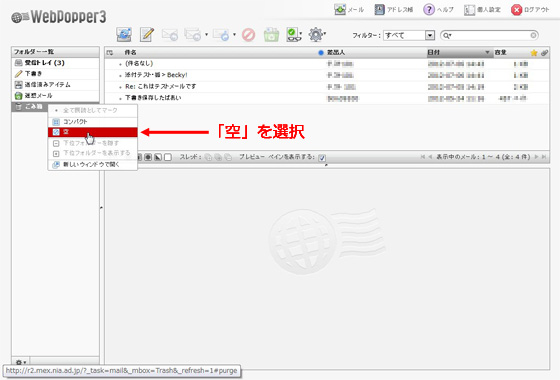
Task: Open the ヘルプ help page
Action: 438,10
